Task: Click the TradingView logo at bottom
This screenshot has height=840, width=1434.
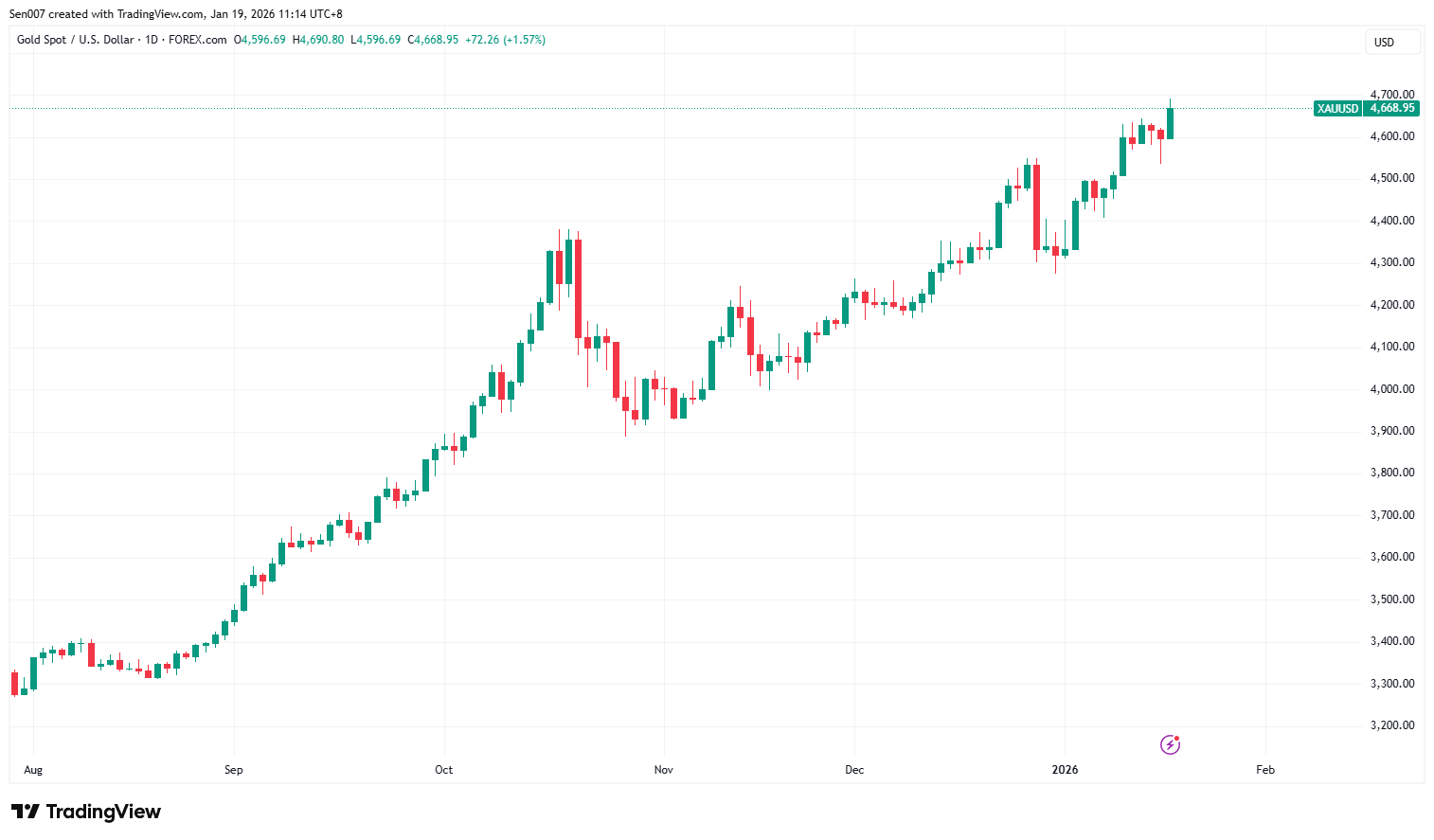Action: (x=86, y=812)
